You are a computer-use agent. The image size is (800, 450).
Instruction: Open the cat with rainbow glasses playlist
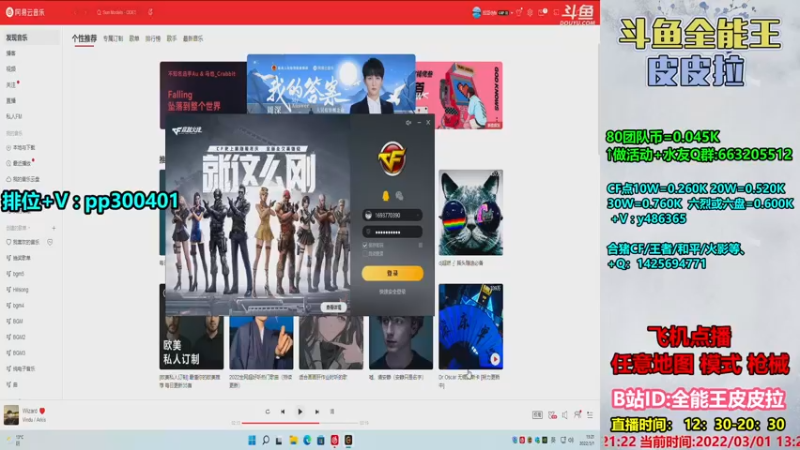tap(470, 213)
